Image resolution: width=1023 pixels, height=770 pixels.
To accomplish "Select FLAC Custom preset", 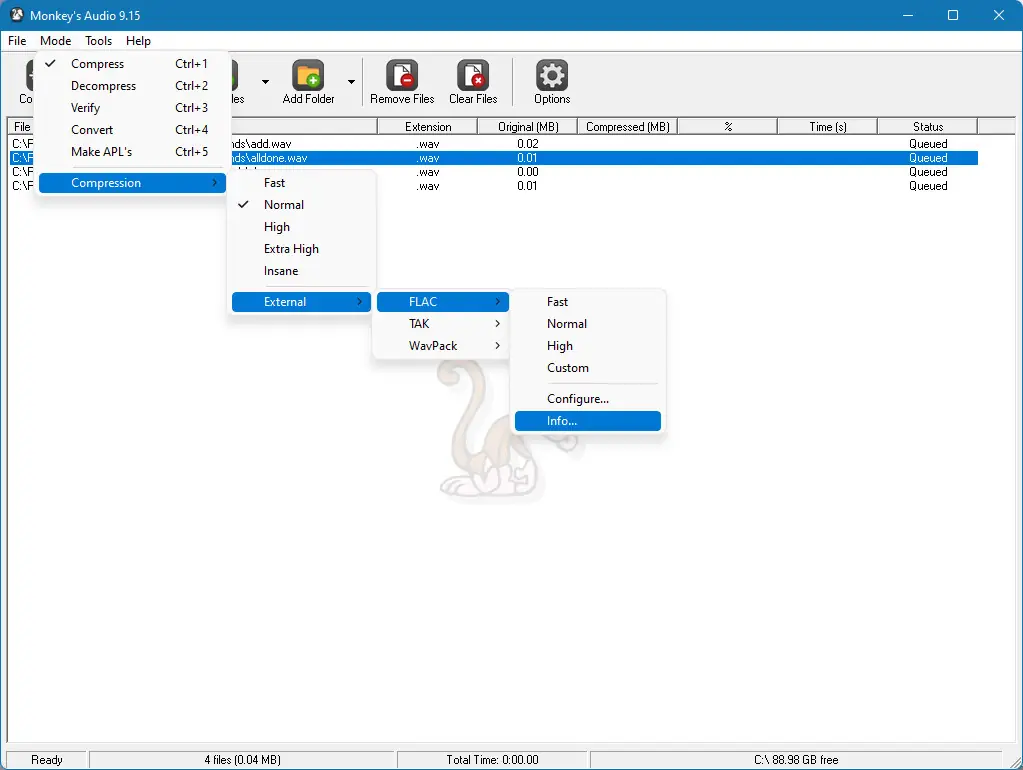I will point(588,368).
